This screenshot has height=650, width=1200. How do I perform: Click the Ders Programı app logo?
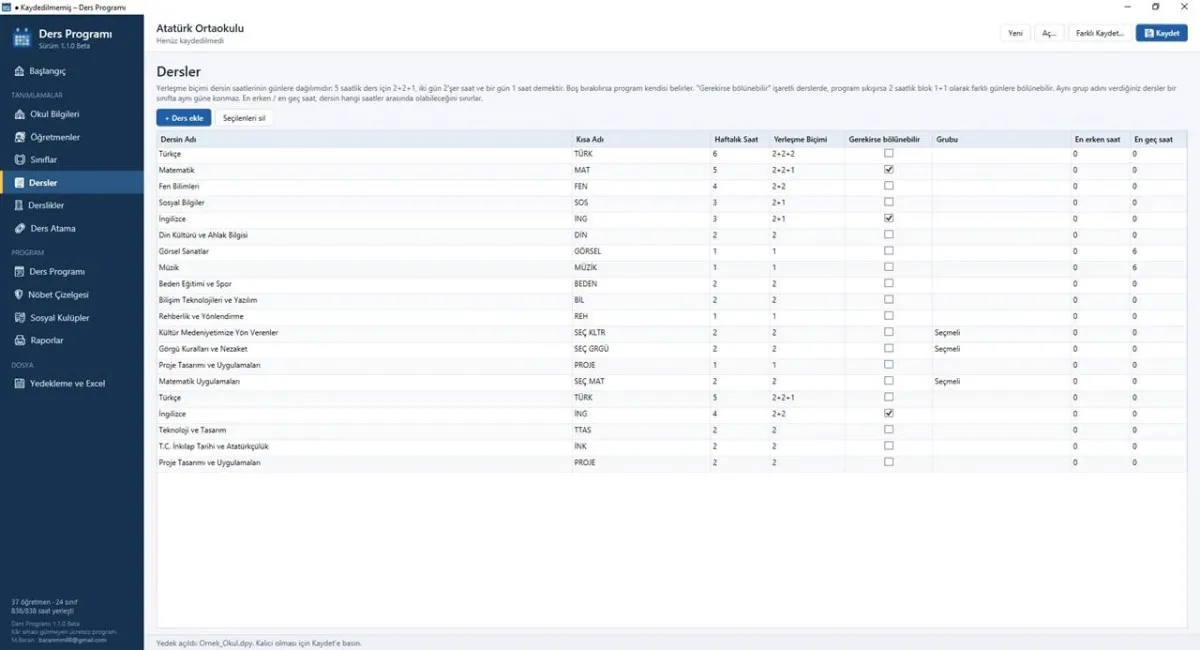pyautogui.click(x=22, y=38)
